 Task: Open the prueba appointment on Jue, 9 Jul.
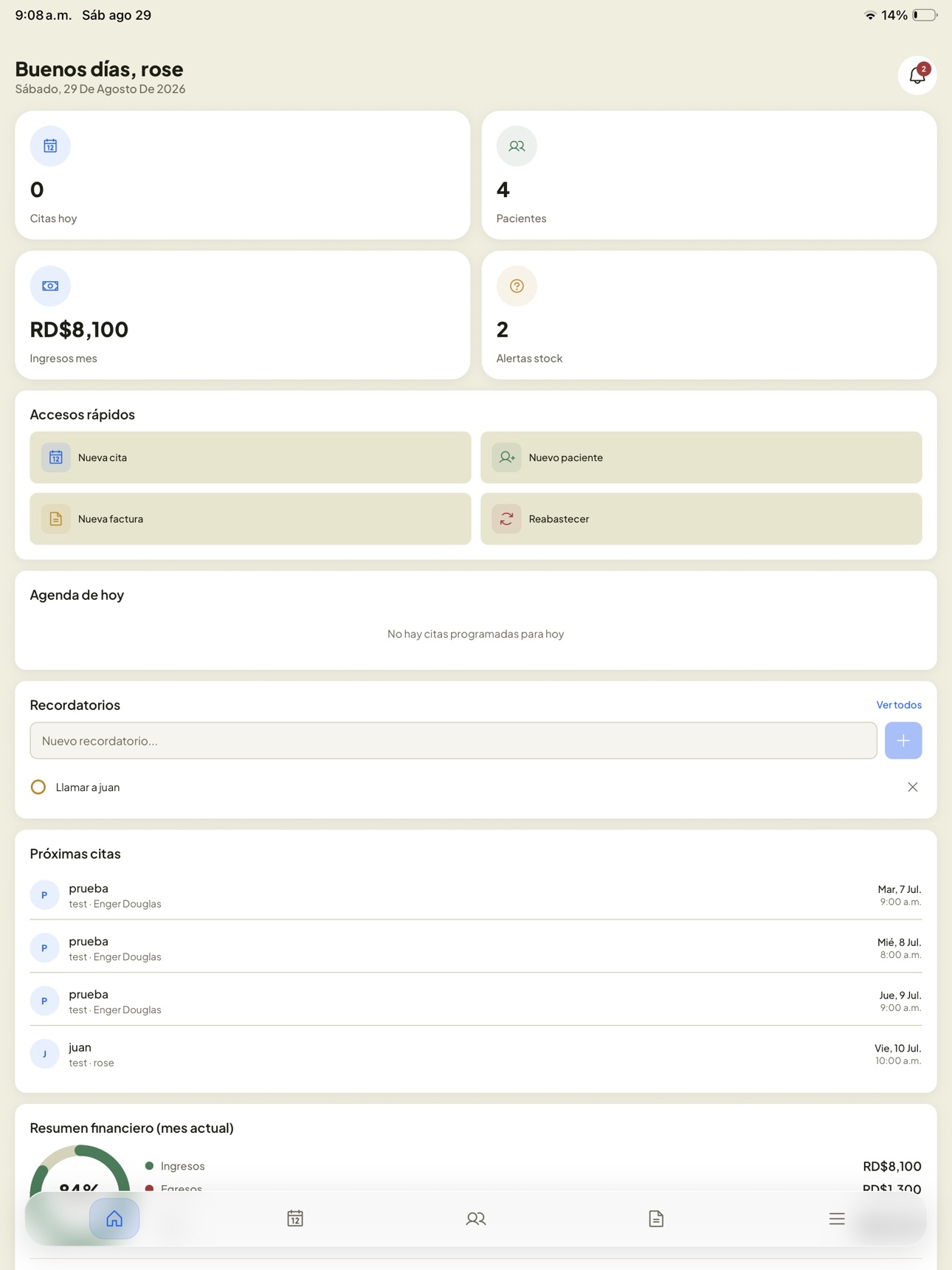(x=476, y=1001)
